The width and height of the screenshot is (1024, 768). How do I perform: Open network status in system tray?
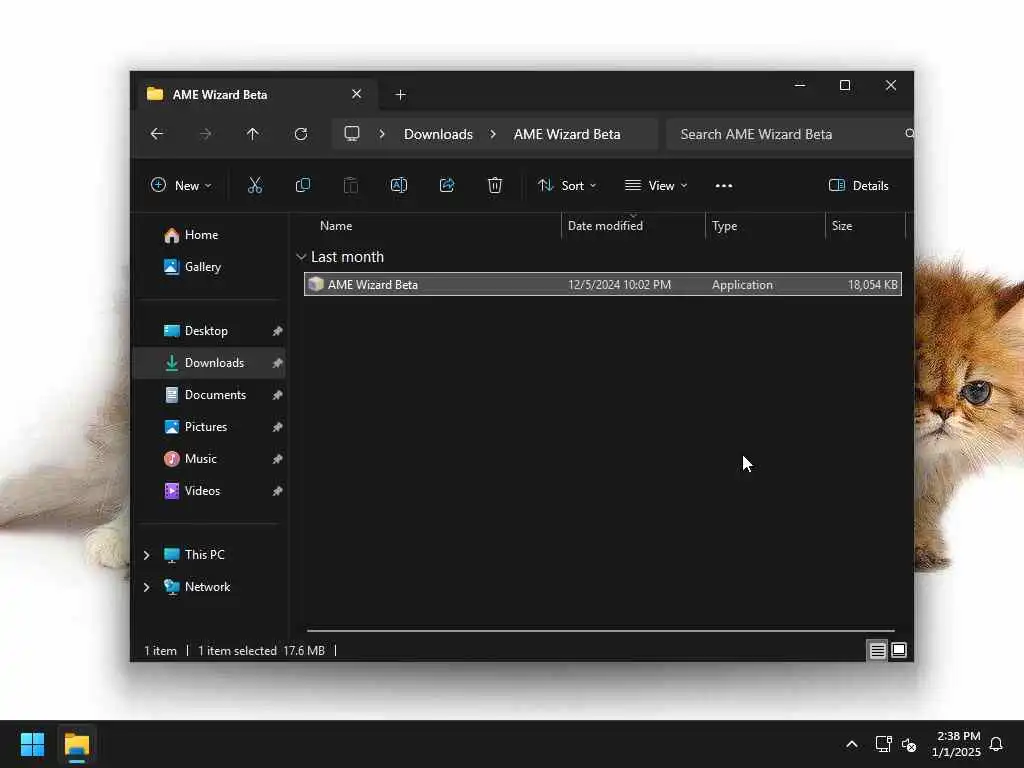coord(883,744)
